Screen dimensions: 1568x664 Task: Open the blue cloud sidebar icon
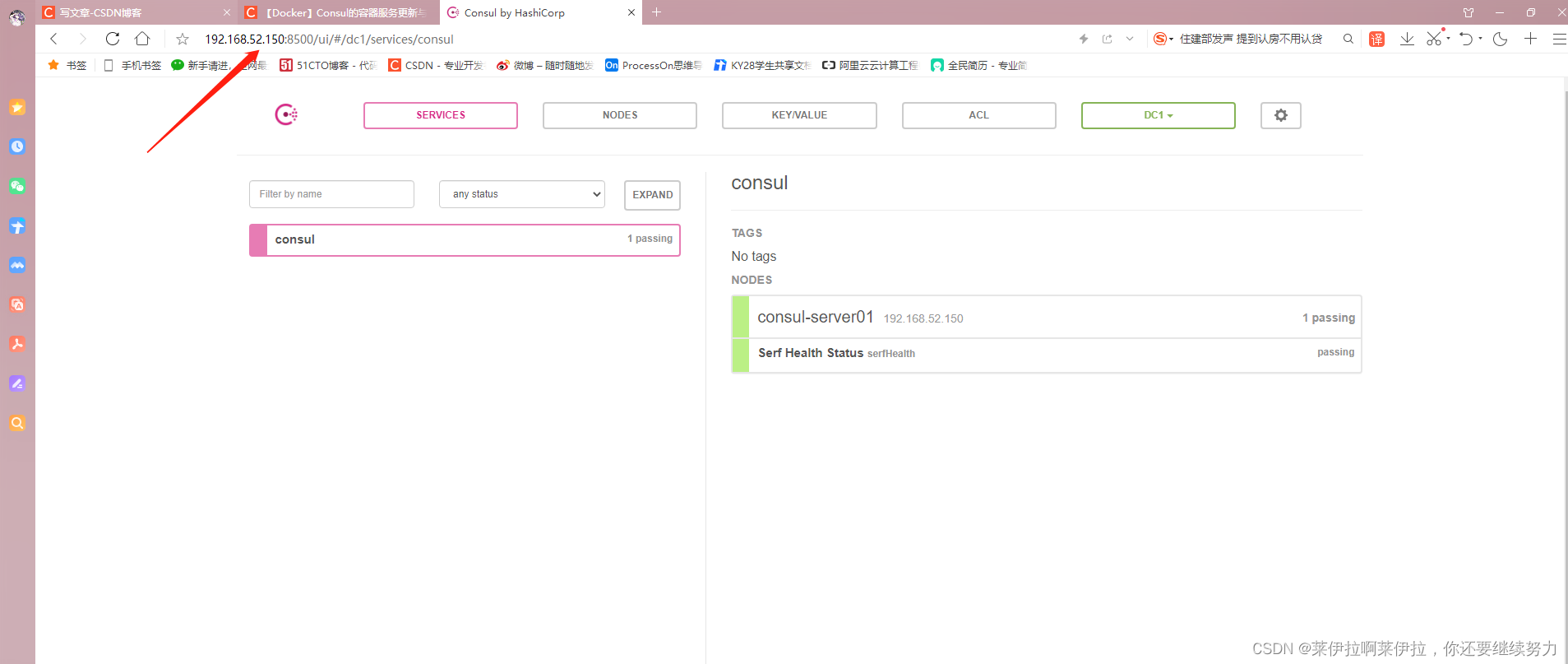point(17,265)
